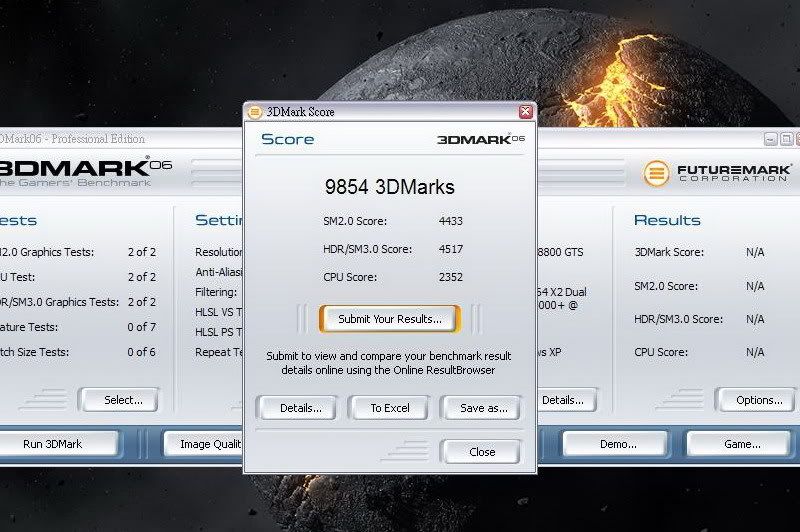
Task: Click the Online ResultBrowser description text
Action: point(389,363)
